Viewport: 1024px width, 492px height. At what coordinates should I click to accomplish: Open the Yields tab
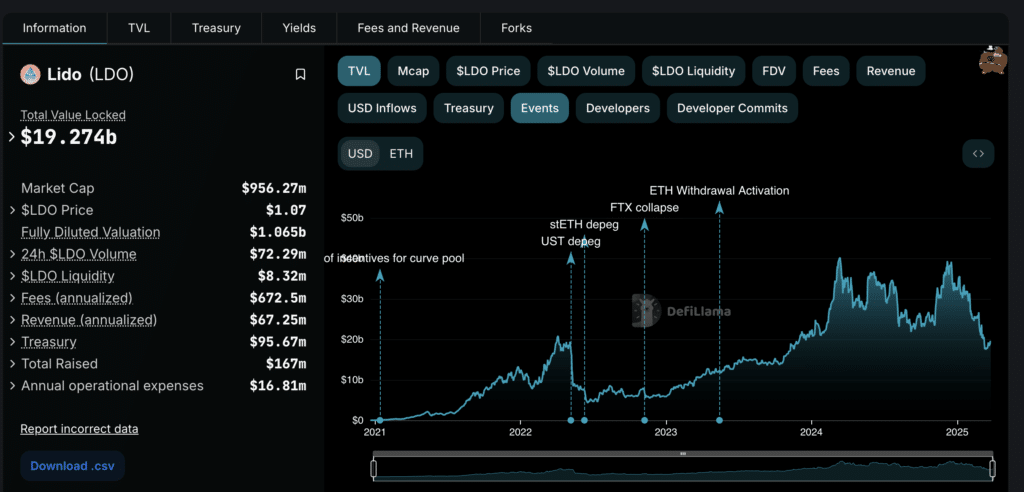click(x=299, y=28)
